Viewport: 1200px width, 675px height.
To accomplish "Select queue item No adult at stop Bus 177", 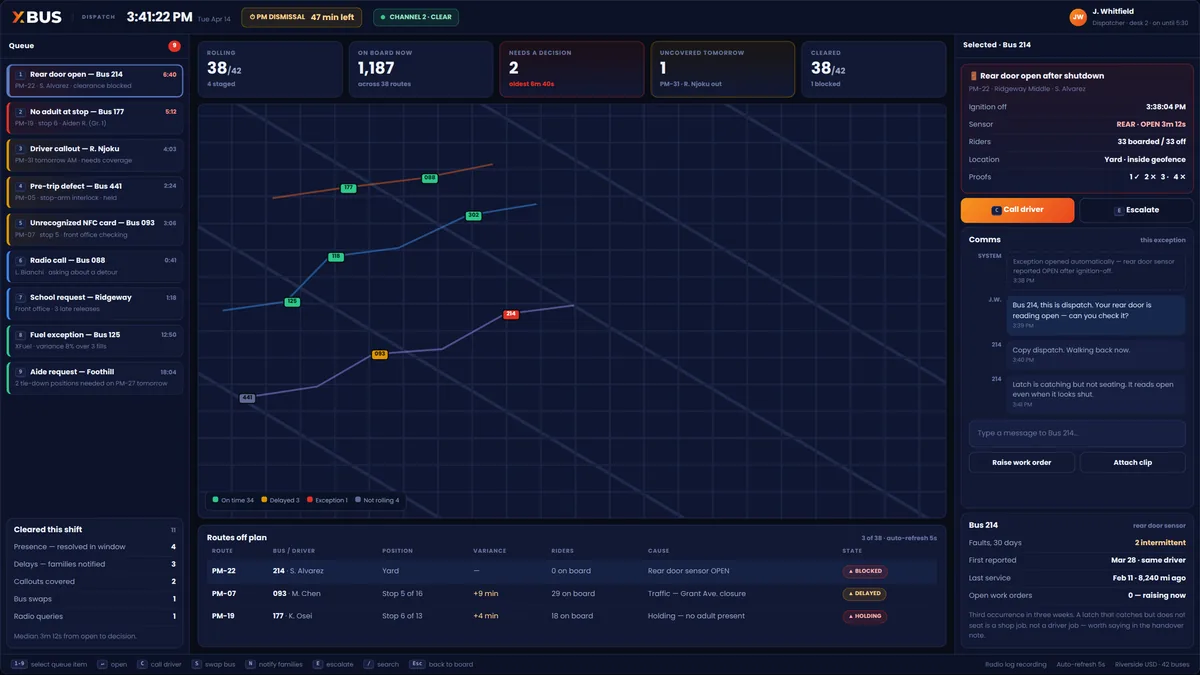I will click(95, 117).
